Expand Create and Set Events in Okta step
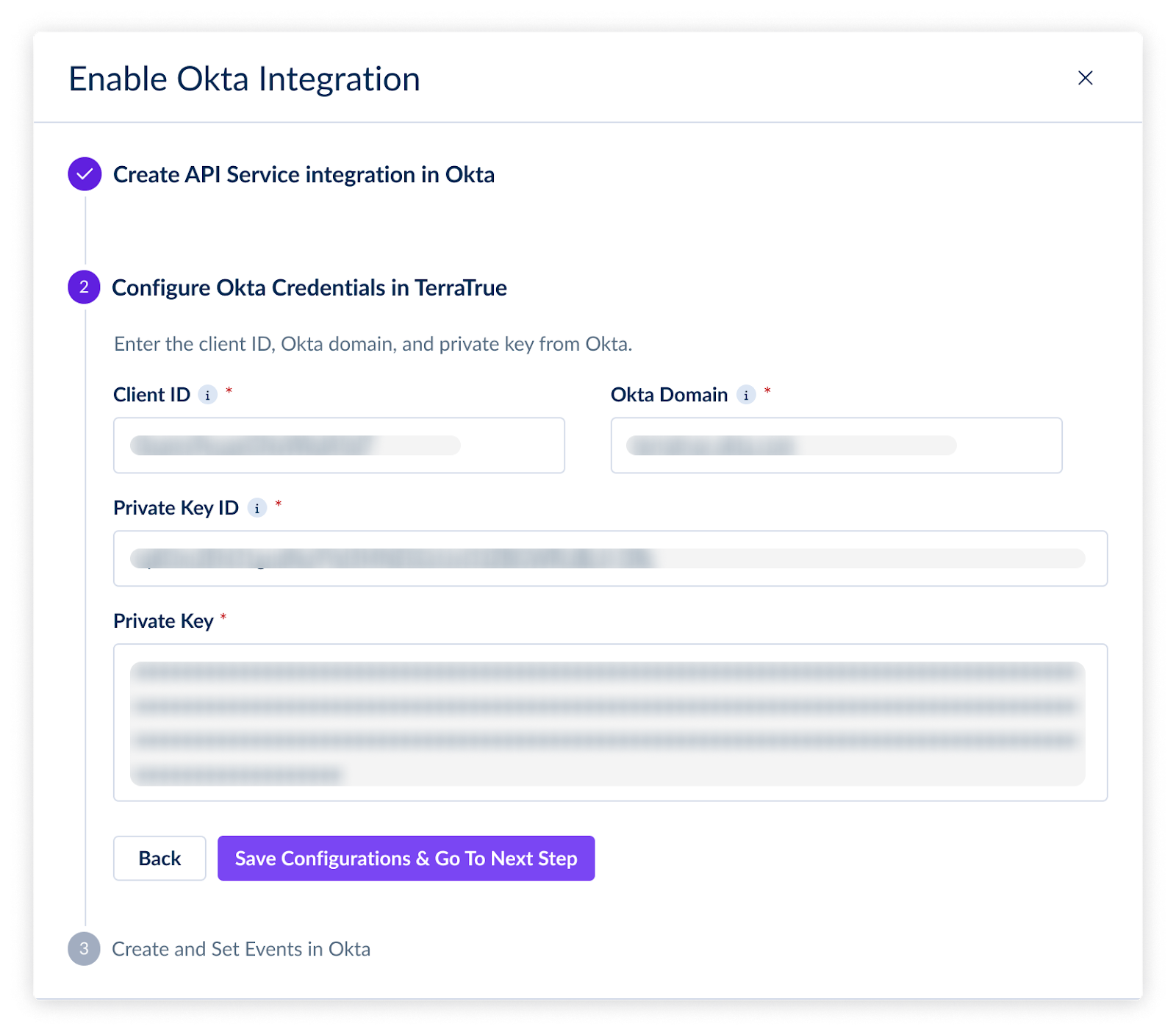The image size is (1176, 1035). coord(241,949)
